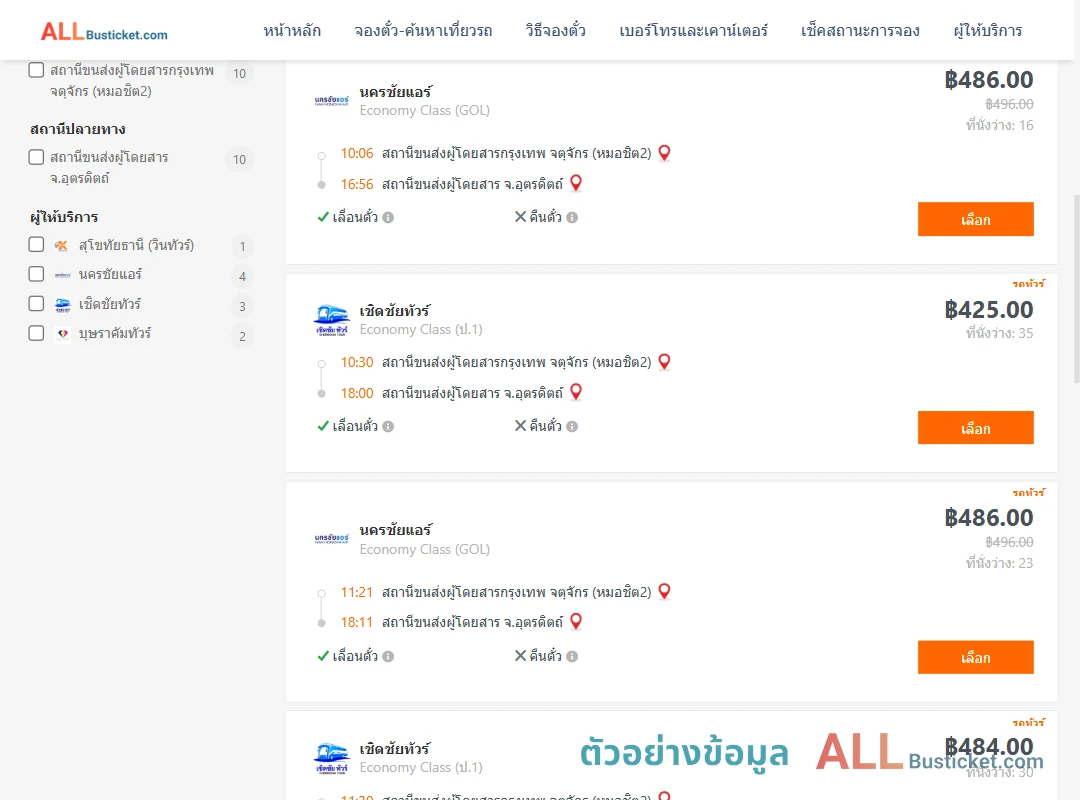Click Sukhothai Thani Win Tour filter logo

[62, 245]
